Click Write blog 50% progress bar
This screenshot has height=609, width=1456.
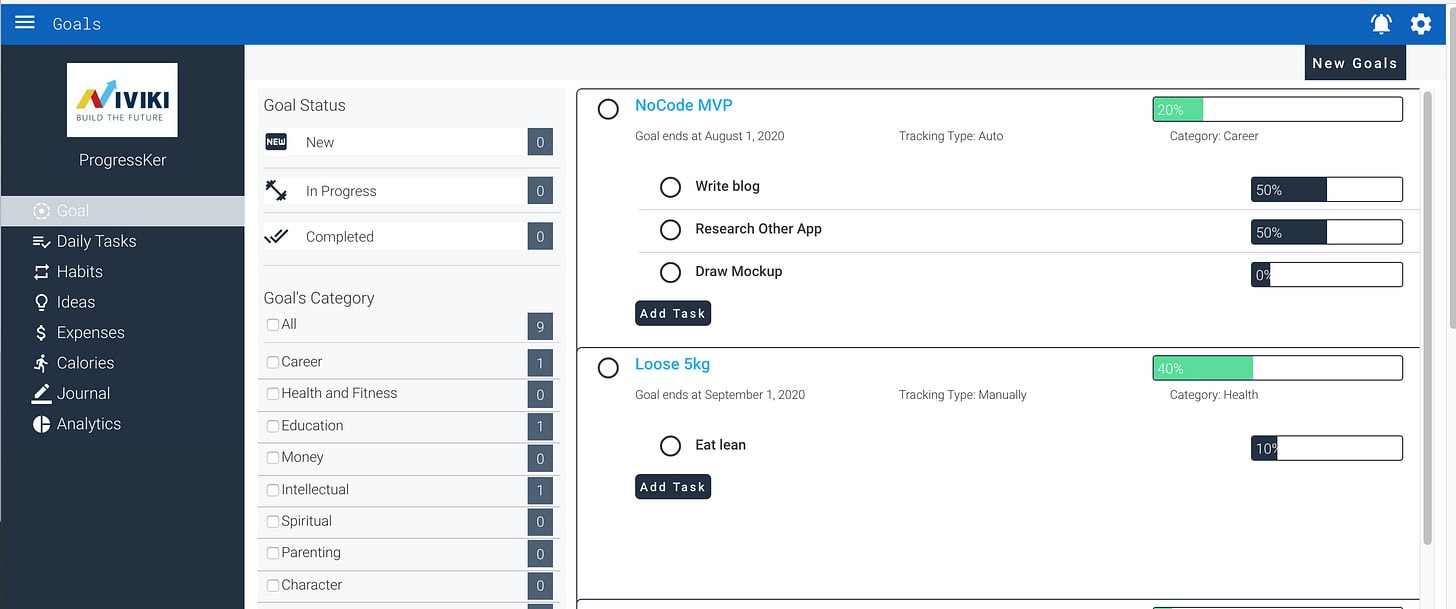coord(1327,190)
